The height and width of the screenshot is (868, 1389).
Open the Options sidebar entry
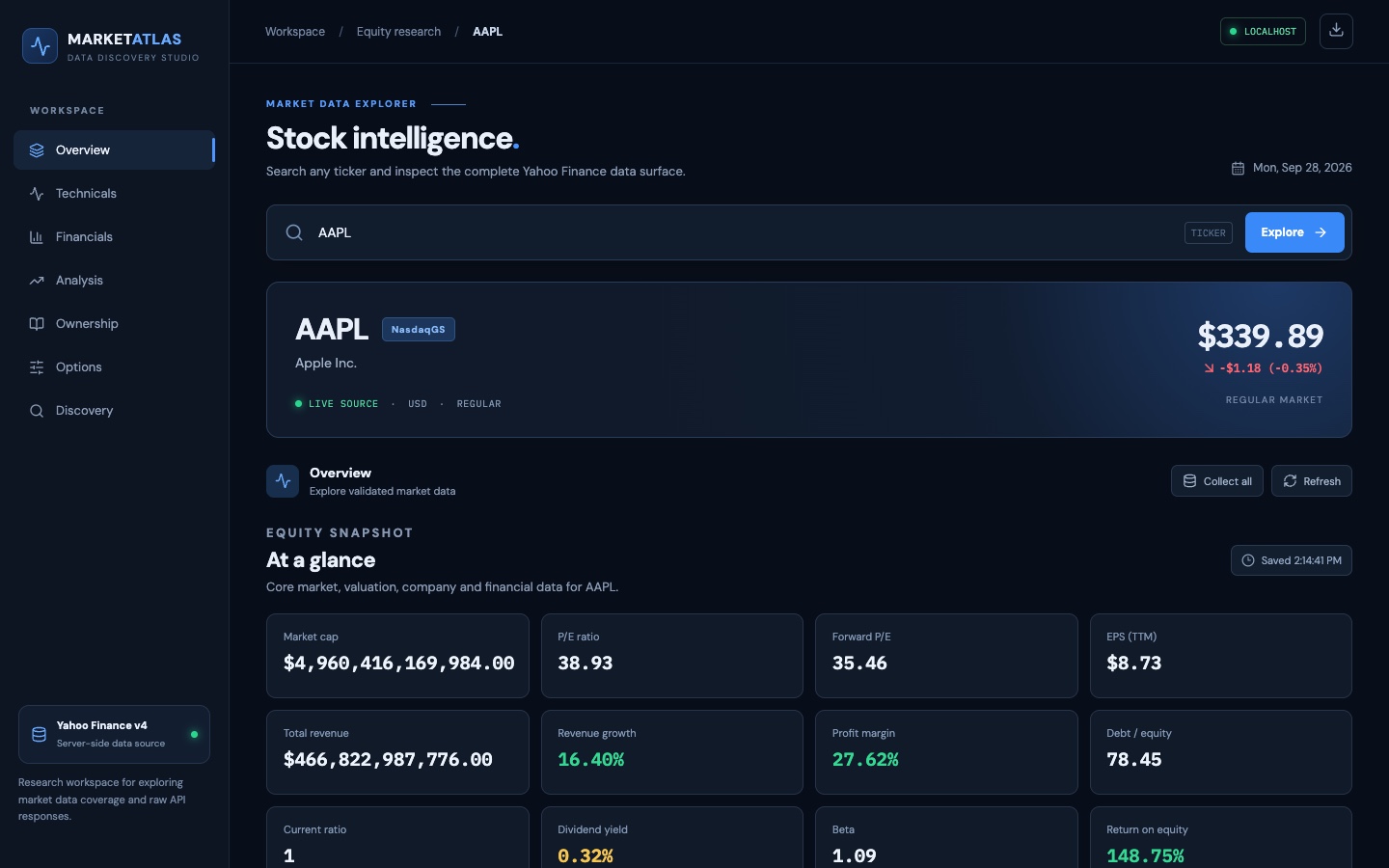click(x=115, y=367)
